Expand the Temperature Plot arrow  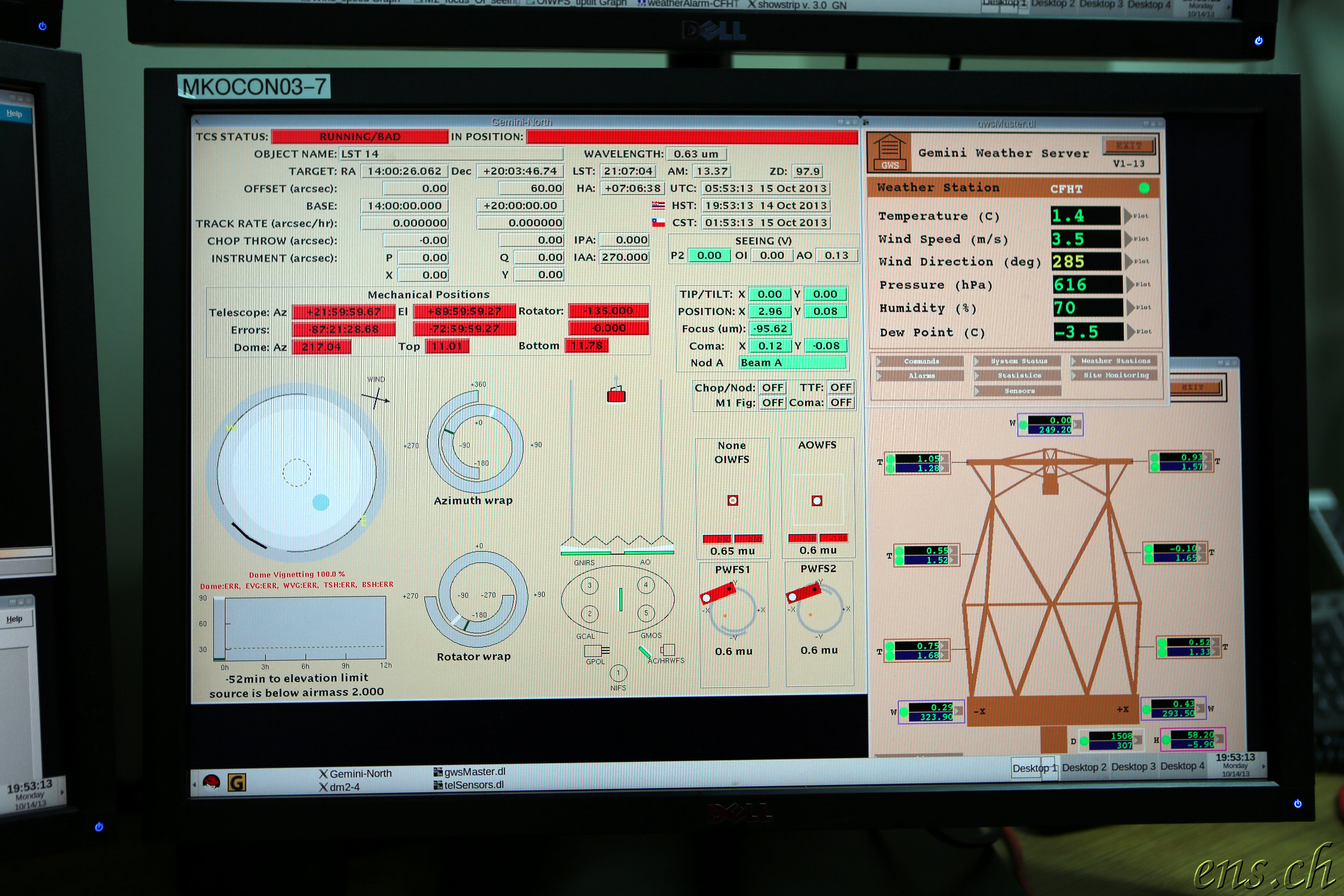pyautogui.click(x=1128, y=216)
